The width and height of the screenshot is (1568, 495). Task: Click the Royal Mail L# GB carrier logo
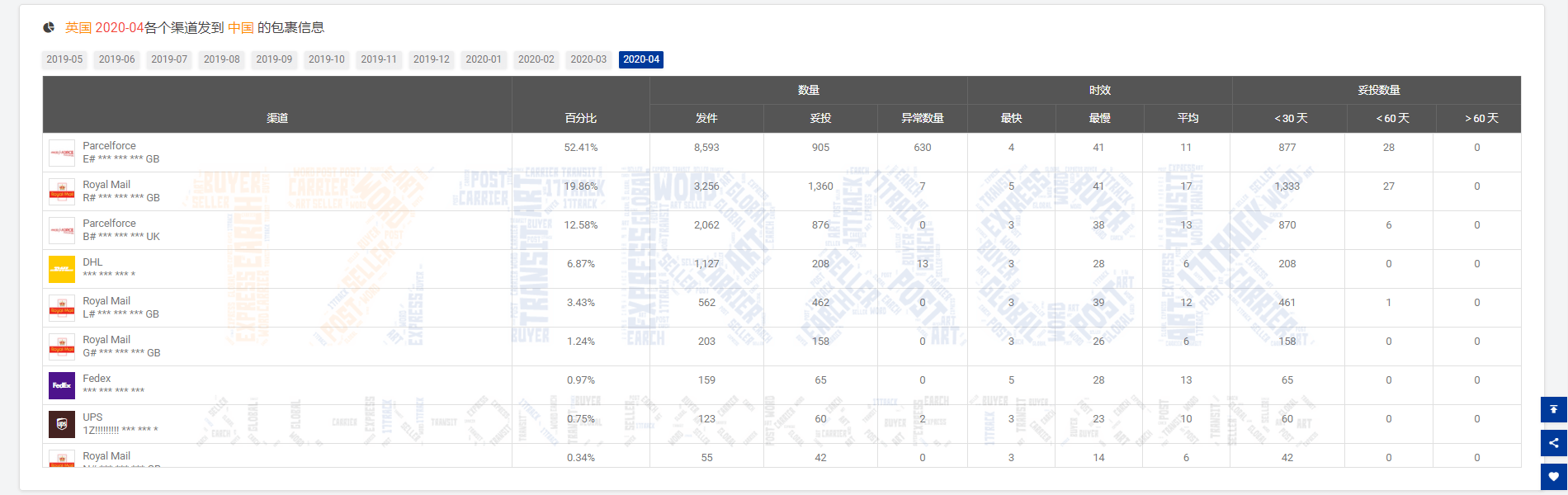tap(62, 308)
